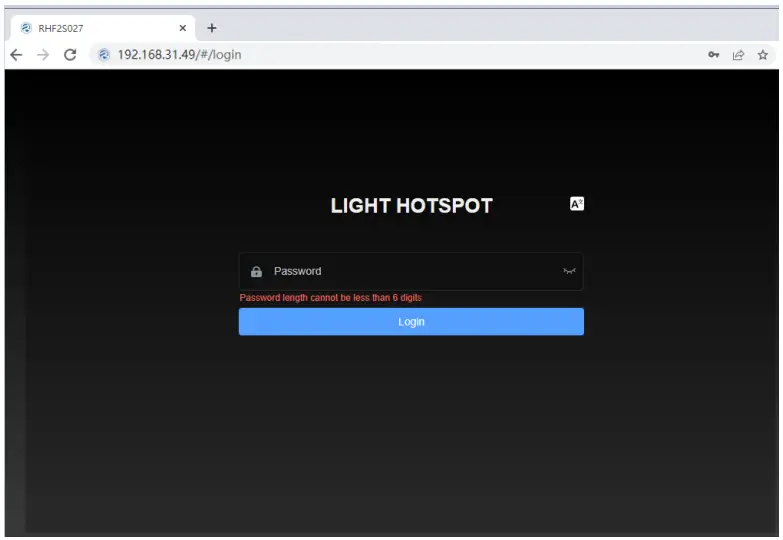The height and width of the screenshot is (540, 783).
Task: Click the address bar URL 192.168.31.49/#/login
Action: 179,55
